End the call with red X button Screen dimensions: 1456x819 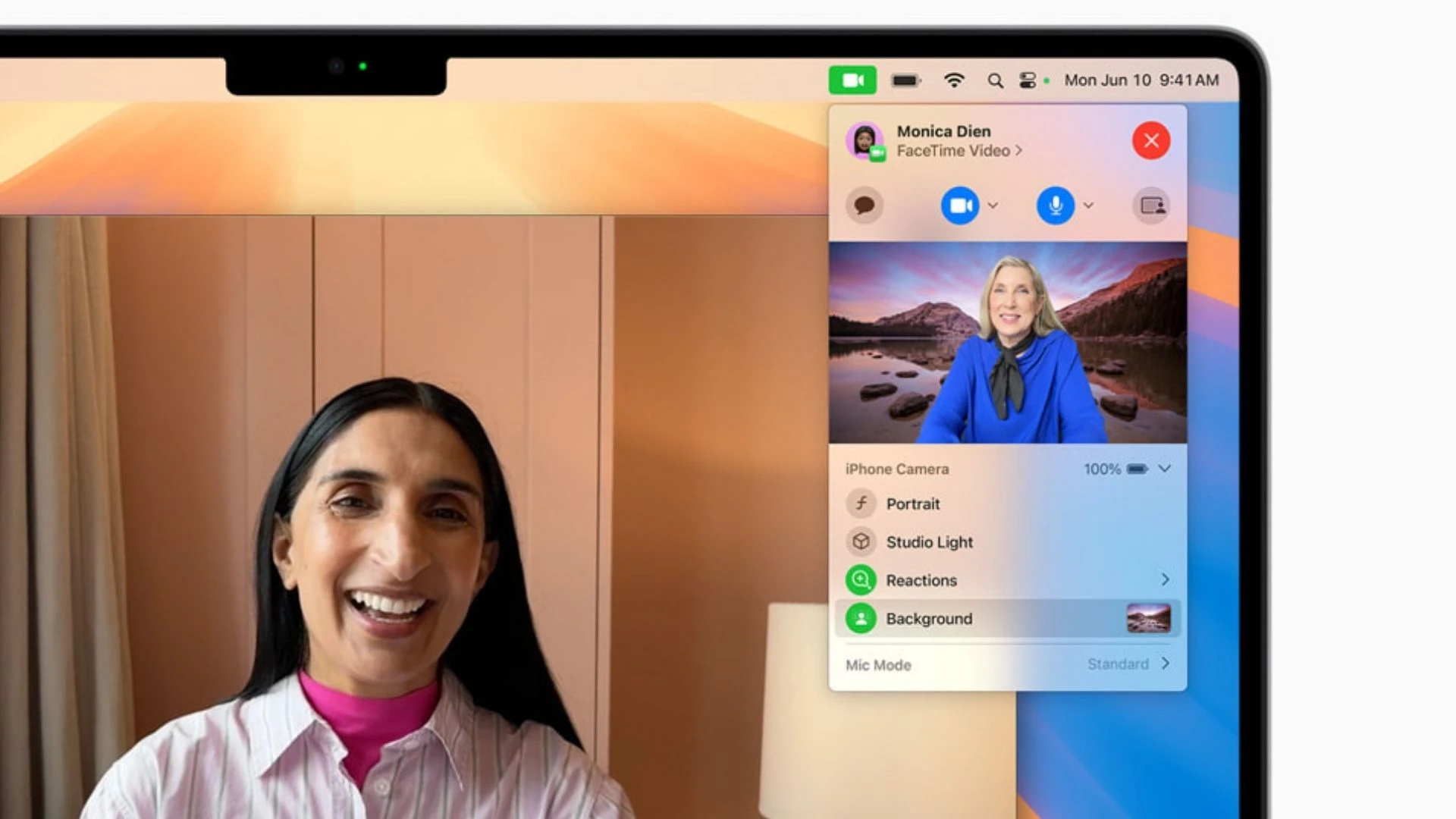[1151, 140]
